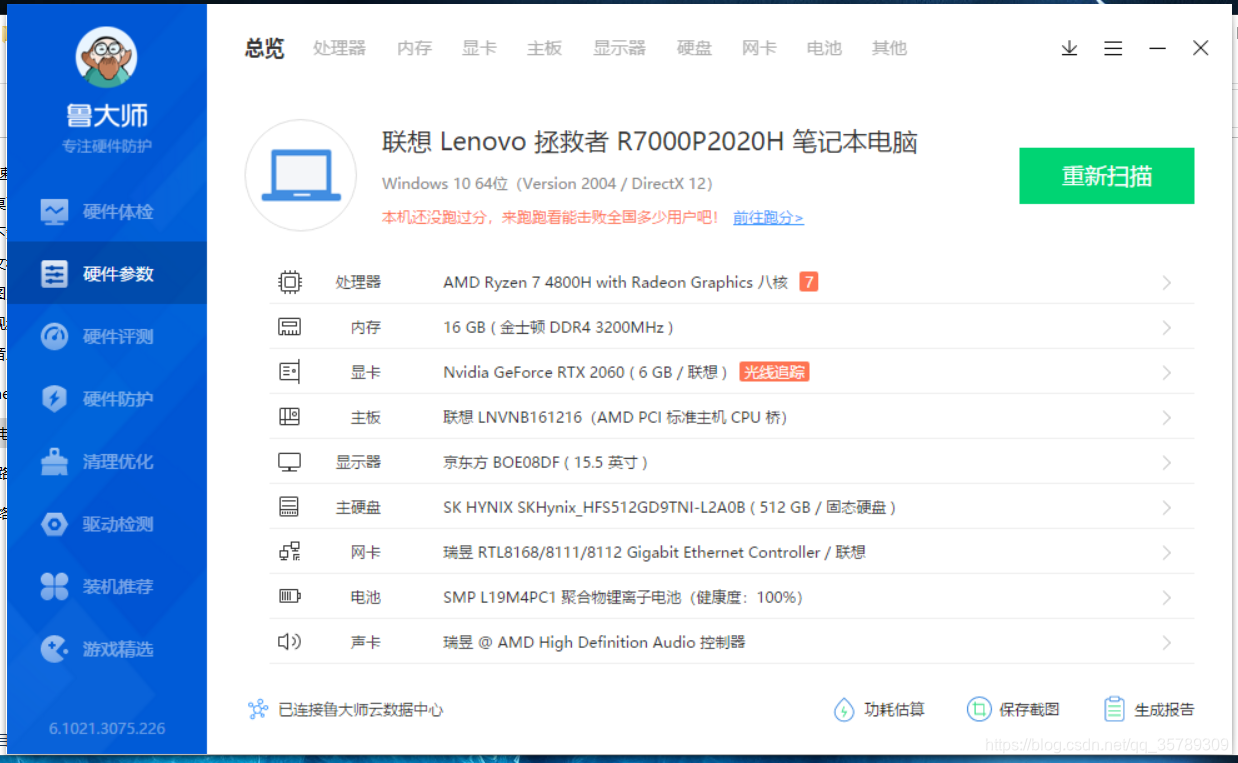Switch to the 总览 tab
The width and height of the screenshot is (1238, 763).
pyautogui.click(x=264, y=48)
